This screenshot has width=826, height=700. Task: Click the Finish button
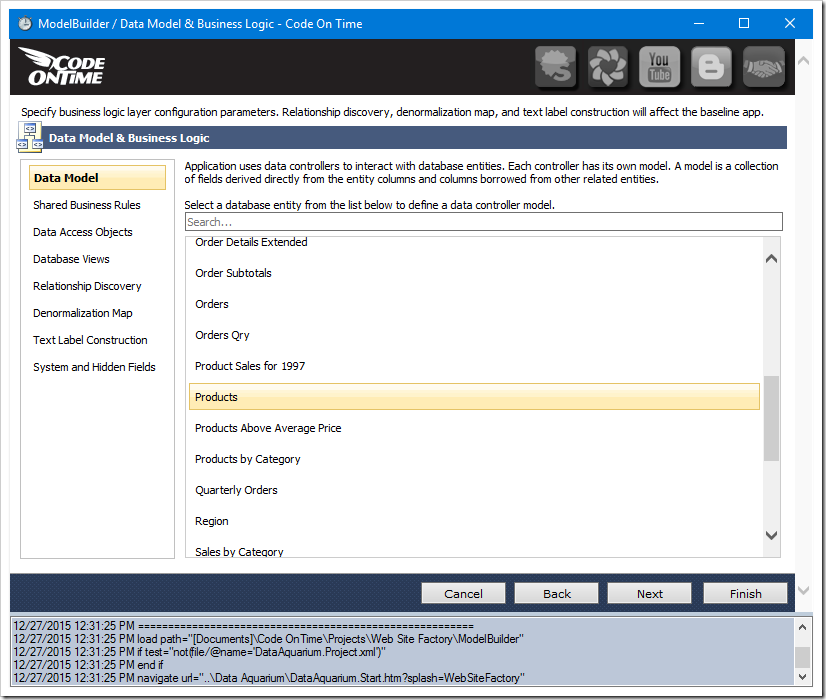point(745,594)
